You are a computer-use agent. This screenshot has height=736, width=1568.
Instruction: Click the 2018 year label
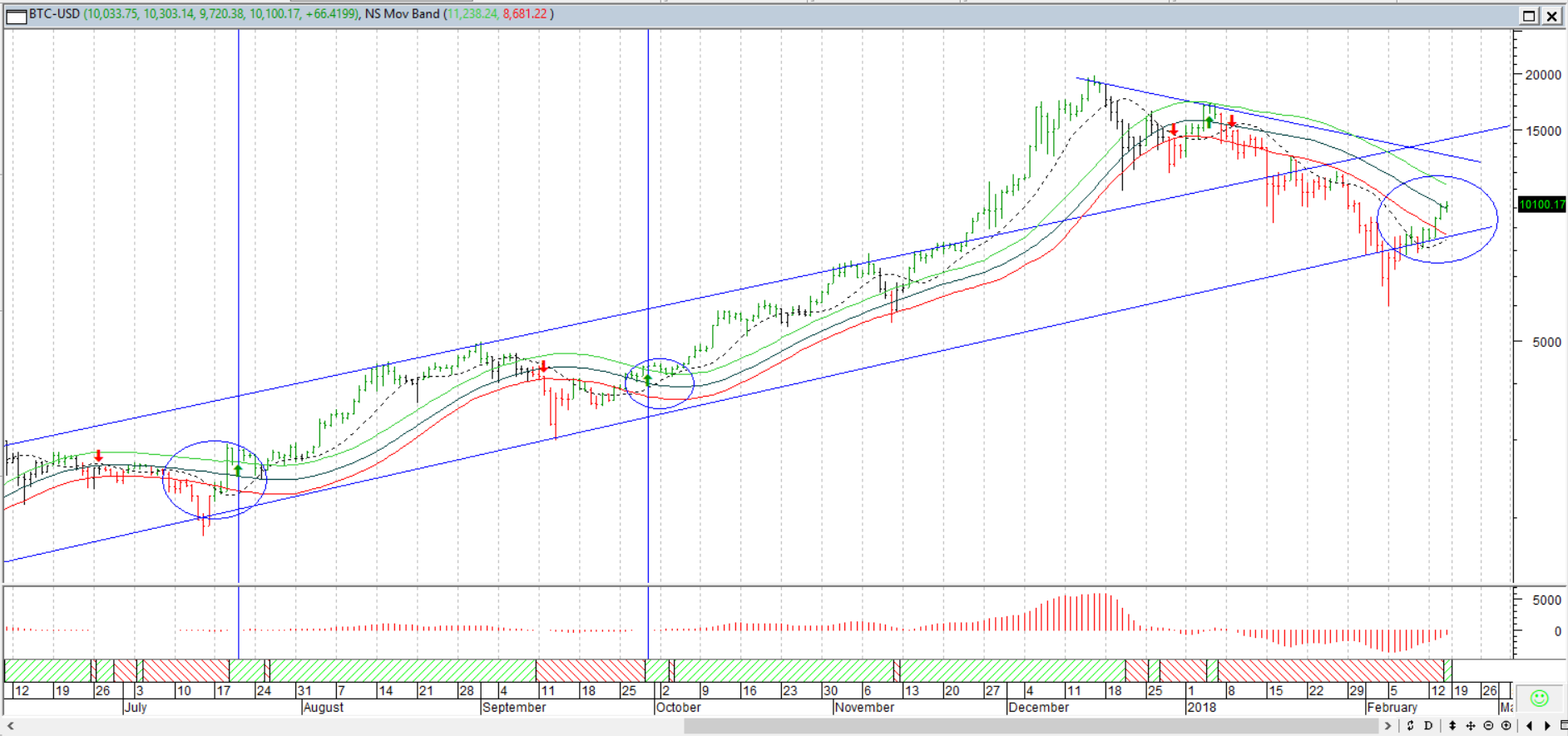coord(1202,708)
